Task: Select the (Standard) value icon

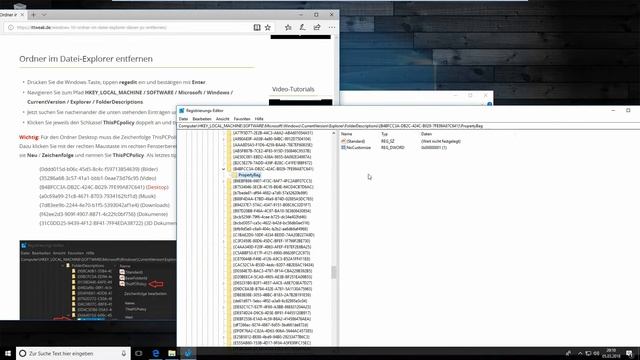Action: click(x=343, y=141)
